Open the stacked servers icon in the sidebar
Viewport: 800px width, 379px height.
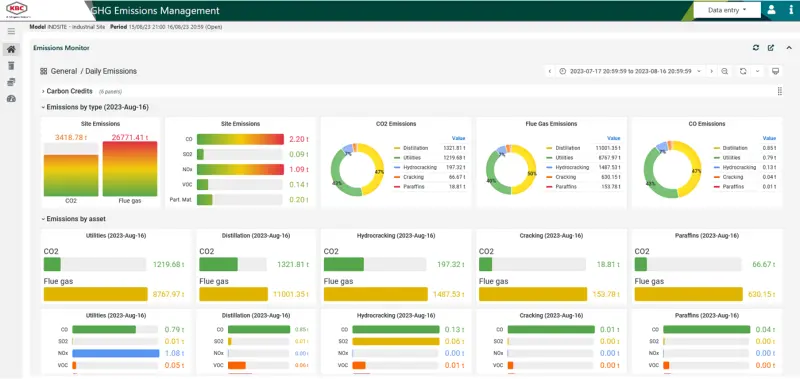tap(11, 82)
